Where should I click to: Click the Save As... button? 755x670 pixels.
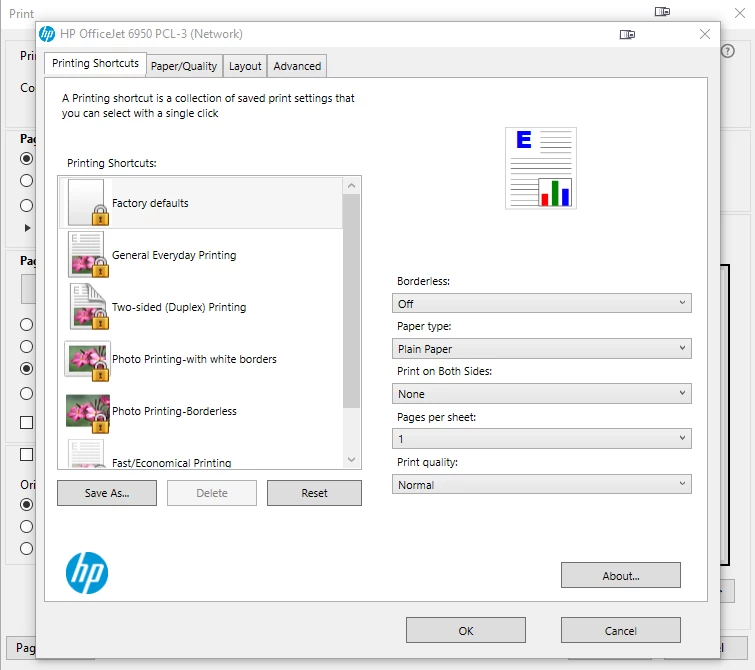[107, 493]
